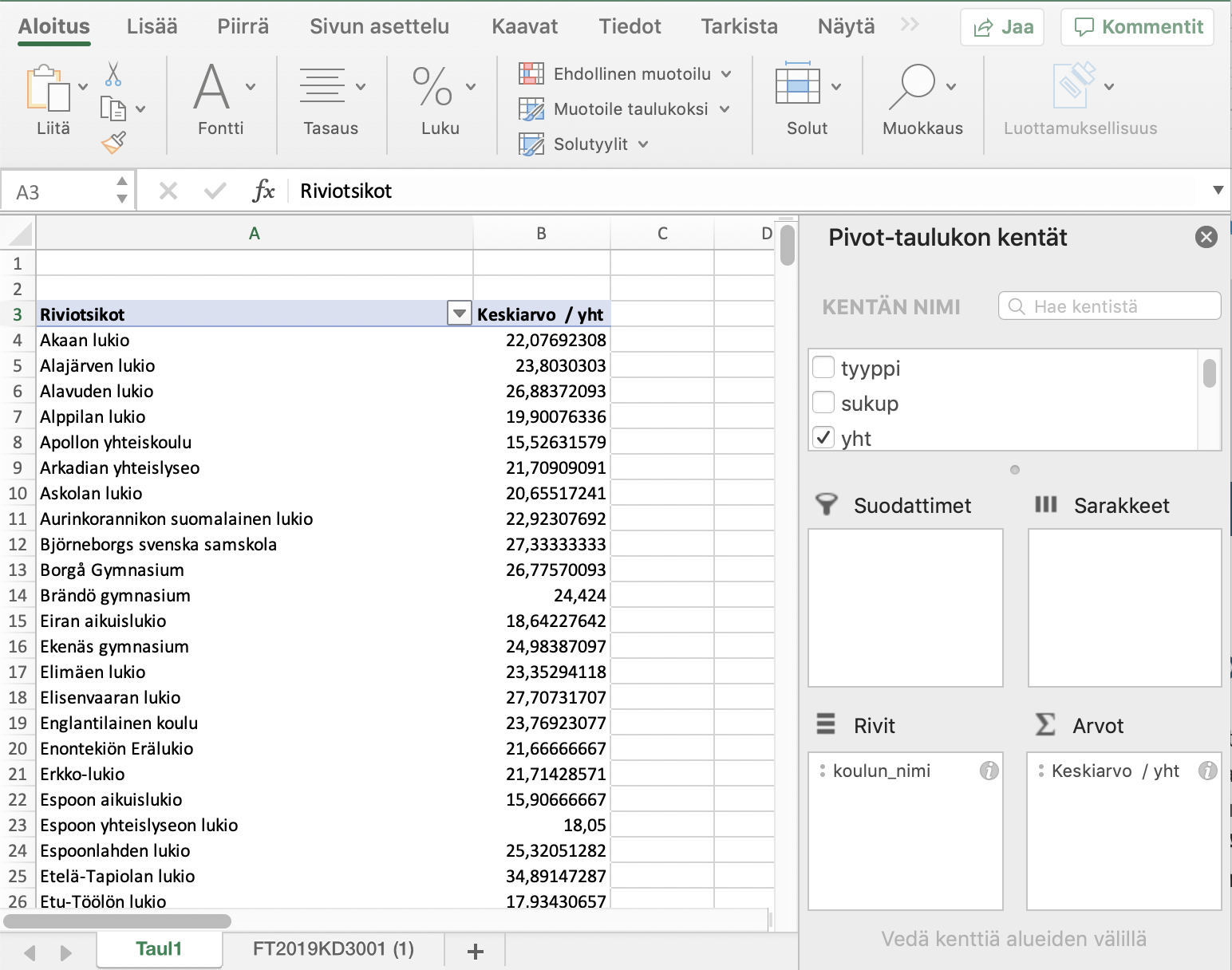Screen dimensions: 1232x970
Task: Expand the Ehdollinen muotoilu dropdown
Action: tap(726, 74)
